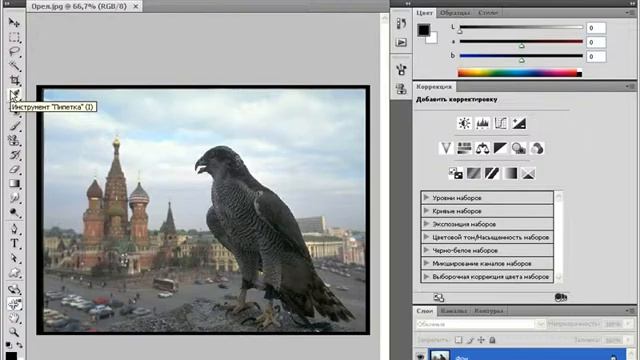Click the color spectrum ramp bar
The image size is (640, 360).
(520, 73)
